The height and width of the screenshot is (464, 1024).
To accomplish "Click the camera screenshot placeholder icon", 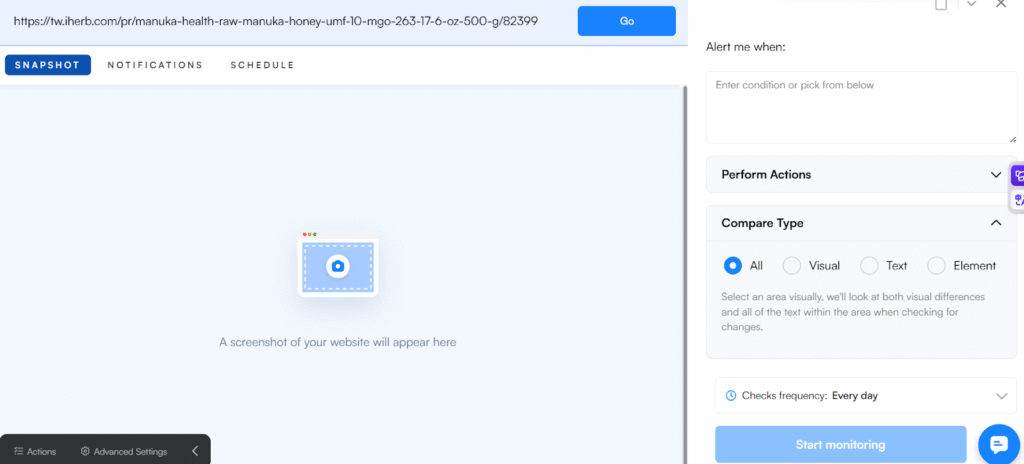I will click(x=338, y=266).
